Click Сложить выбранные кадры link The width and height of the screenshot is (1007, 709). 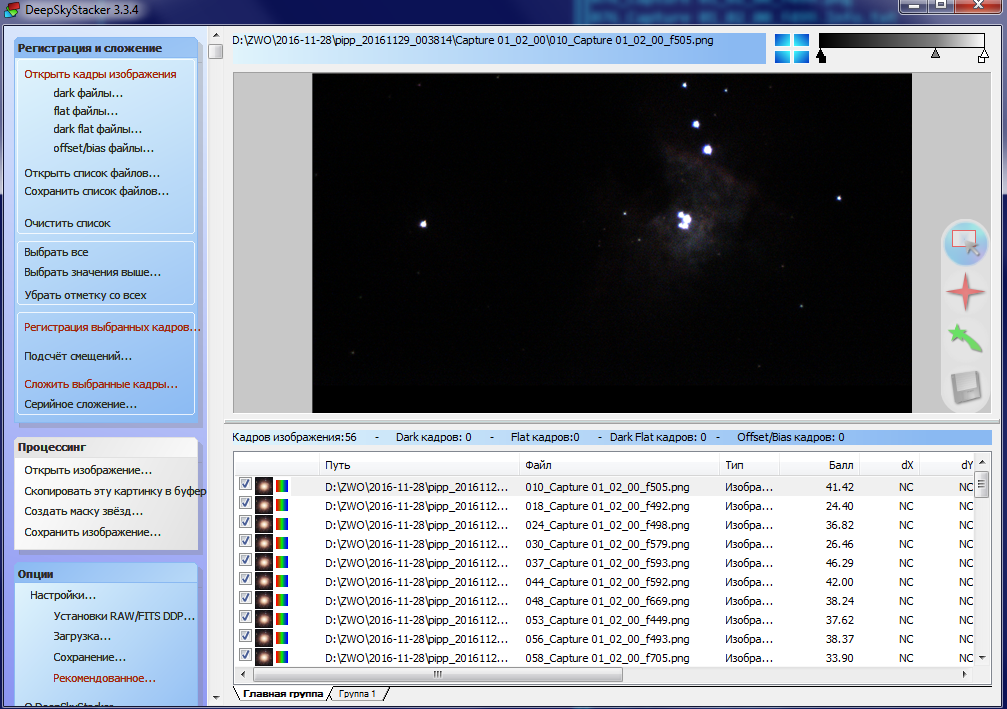pyautogui.click(x=101, y=384)
